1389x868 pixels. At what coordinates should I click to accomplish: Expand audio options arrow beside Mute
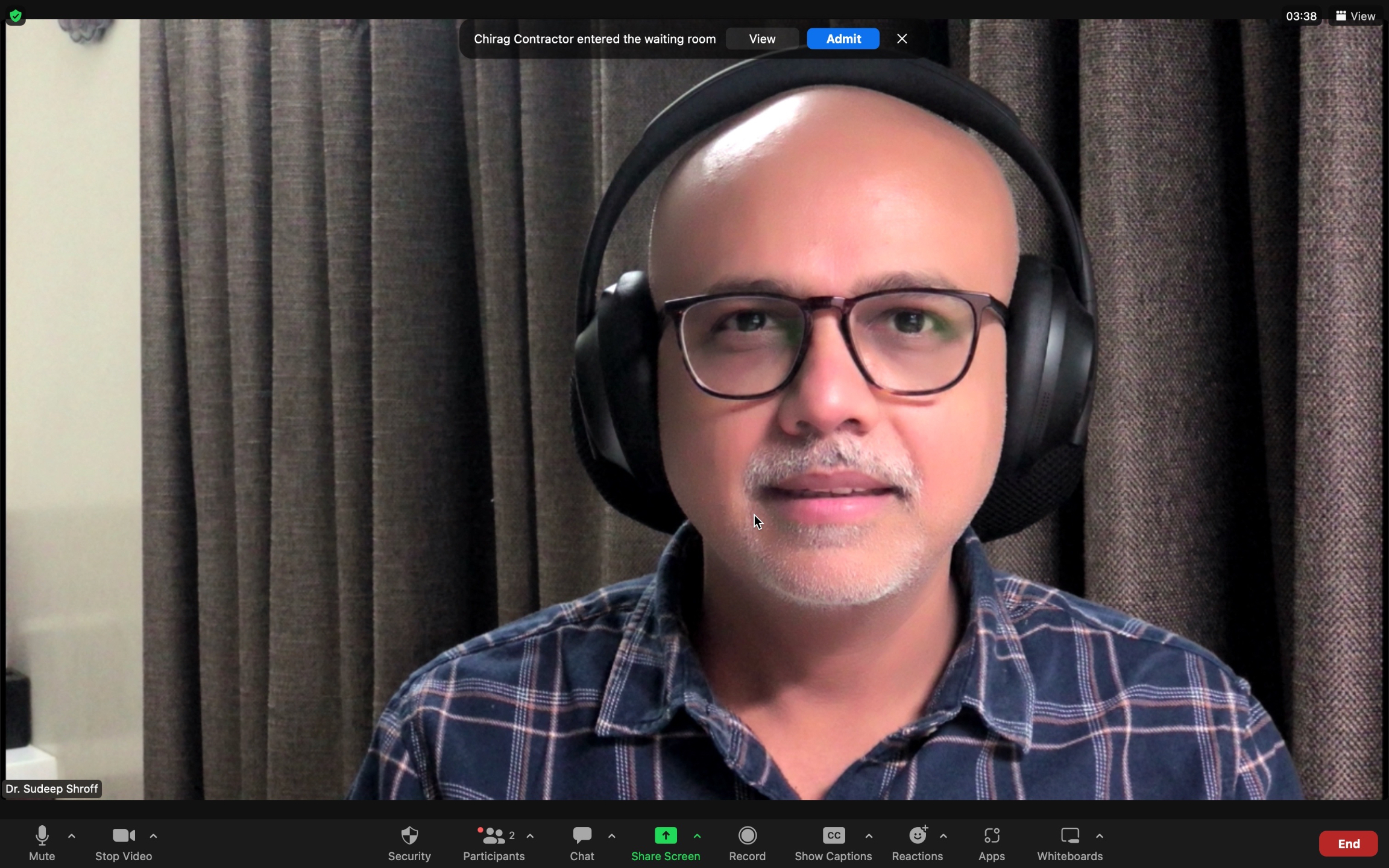coord(72,836)
